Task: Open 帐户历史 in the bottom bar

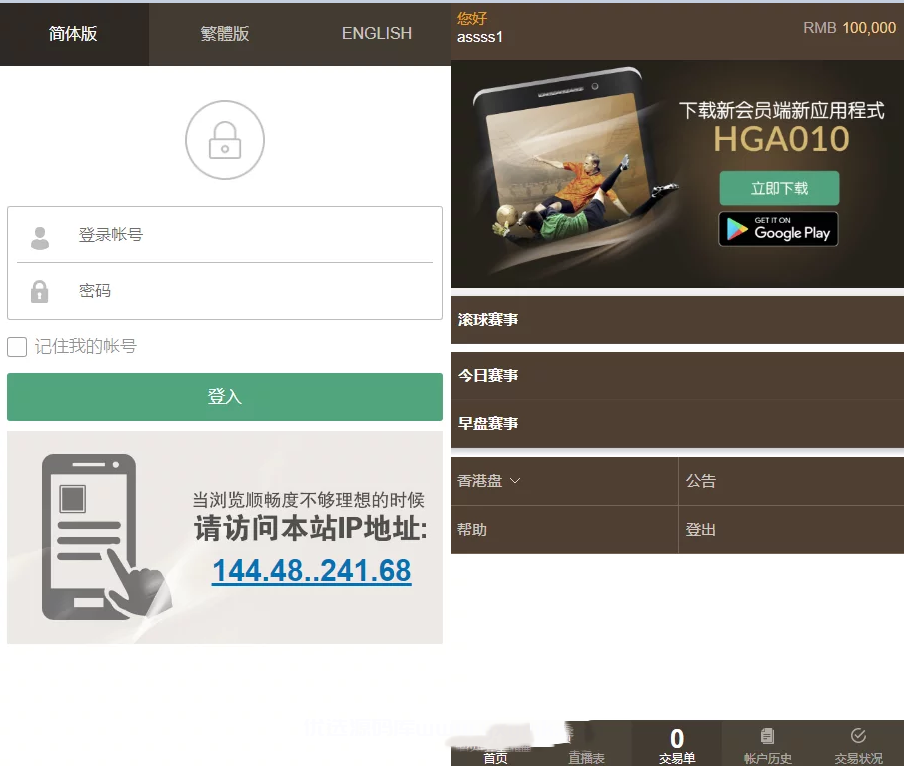Action: (767, 744)
